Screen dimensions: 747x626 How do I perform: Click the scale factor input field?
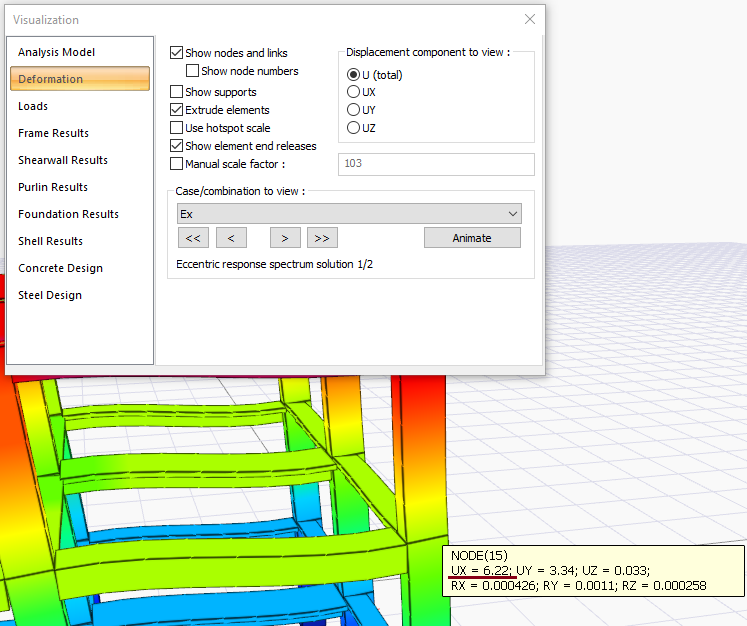click(436, 164)
